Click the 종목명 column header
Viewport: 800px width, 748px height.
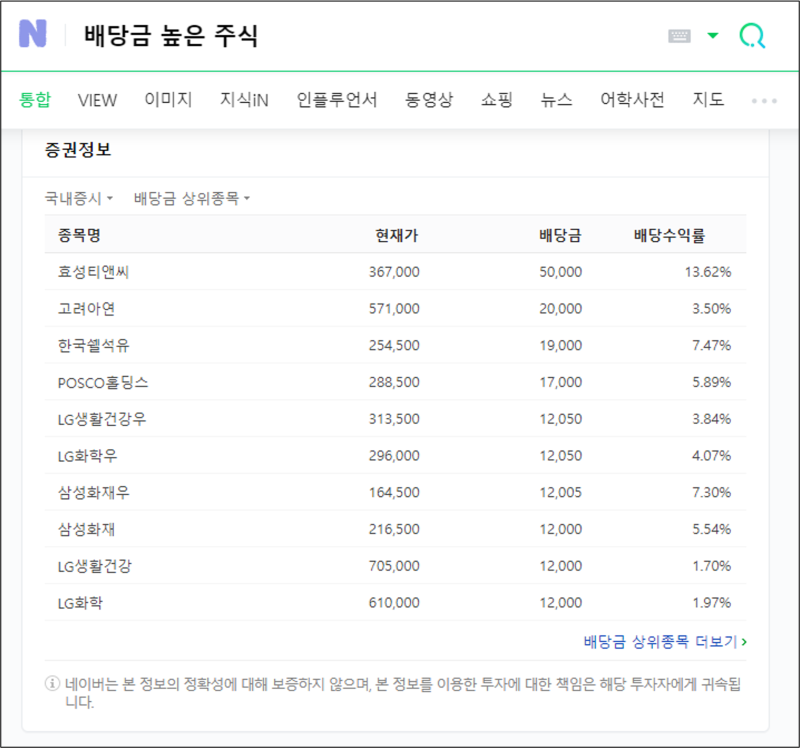coord(79,235)
